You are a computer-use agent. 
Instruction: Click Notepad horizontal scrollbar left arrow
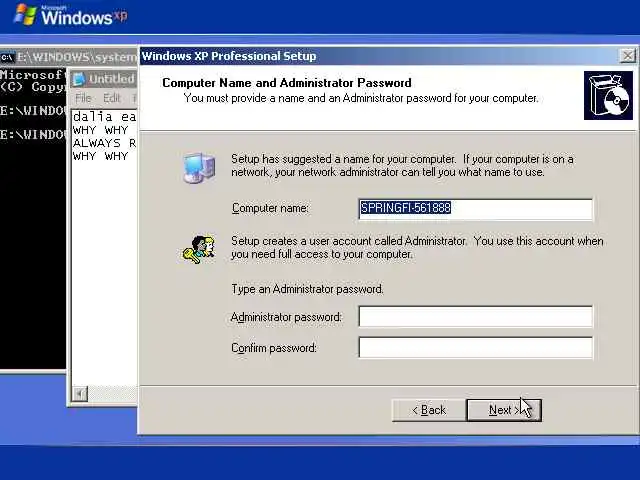point(80,393)
